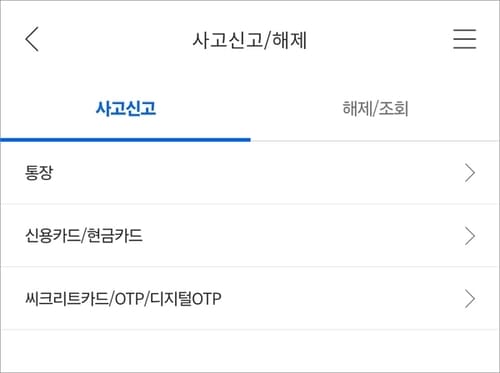Go back using the left arrow icon
This screenshot has width=500, height=373.
[32, 39]
